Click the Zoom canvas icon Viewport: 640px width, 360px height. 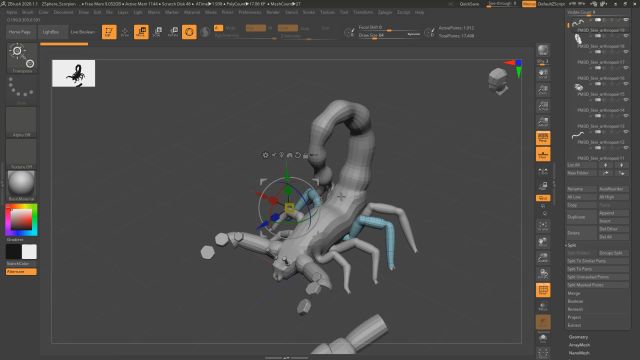click(543, 90)
